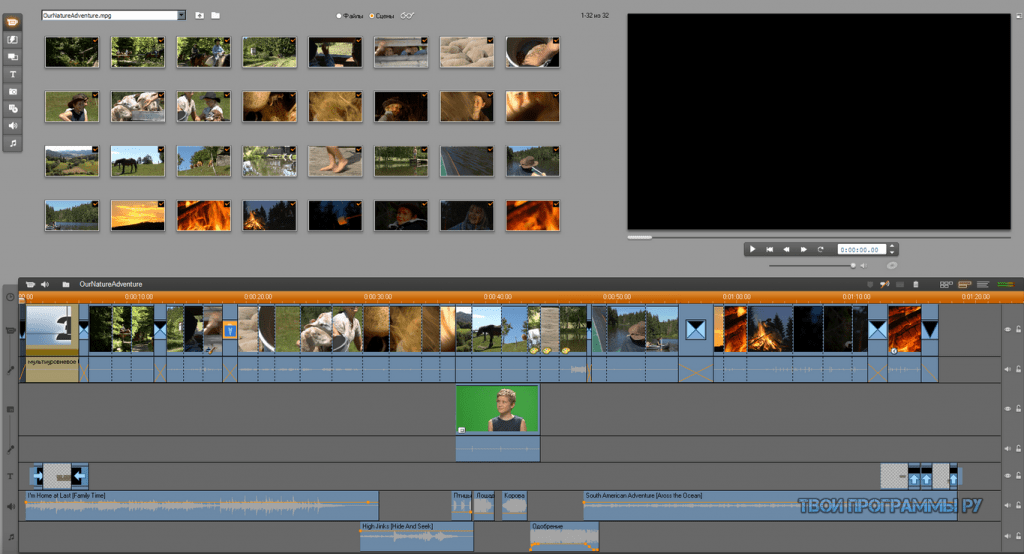This screenshot has width=1024, height=554.
Task: Switch to Storyboard view icon
Action: pos(946,284)
